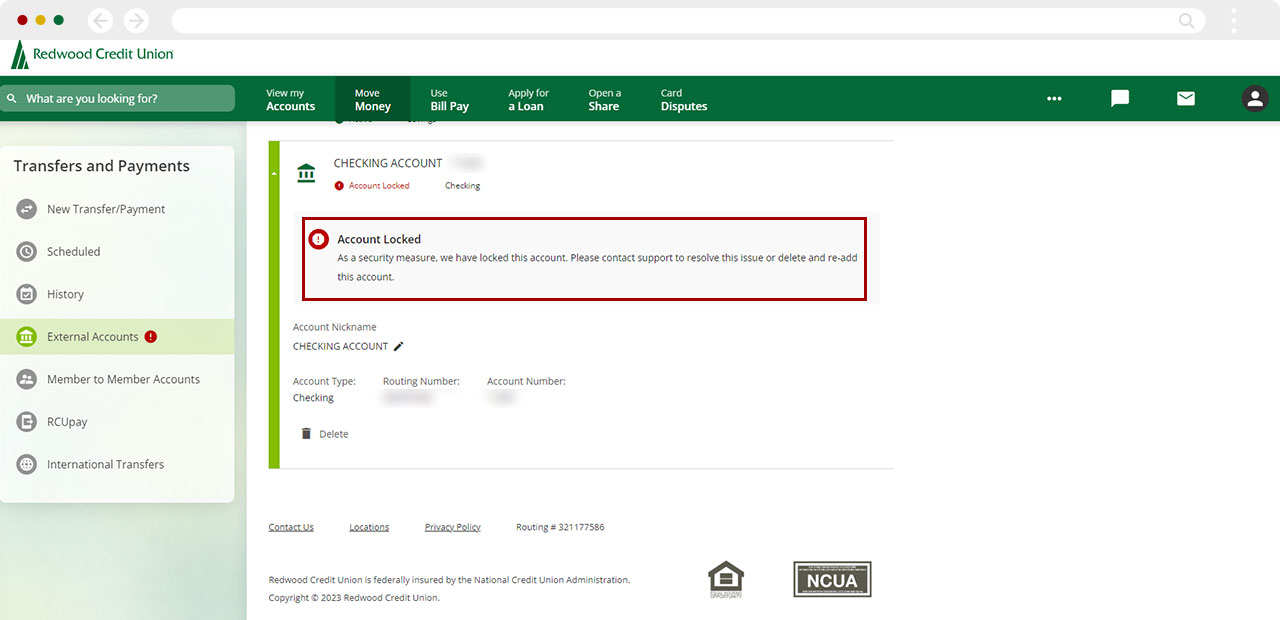This screenshot has width=1280, height=620.
Task: Open the Open a Share menu
Action: coord(604,99)
